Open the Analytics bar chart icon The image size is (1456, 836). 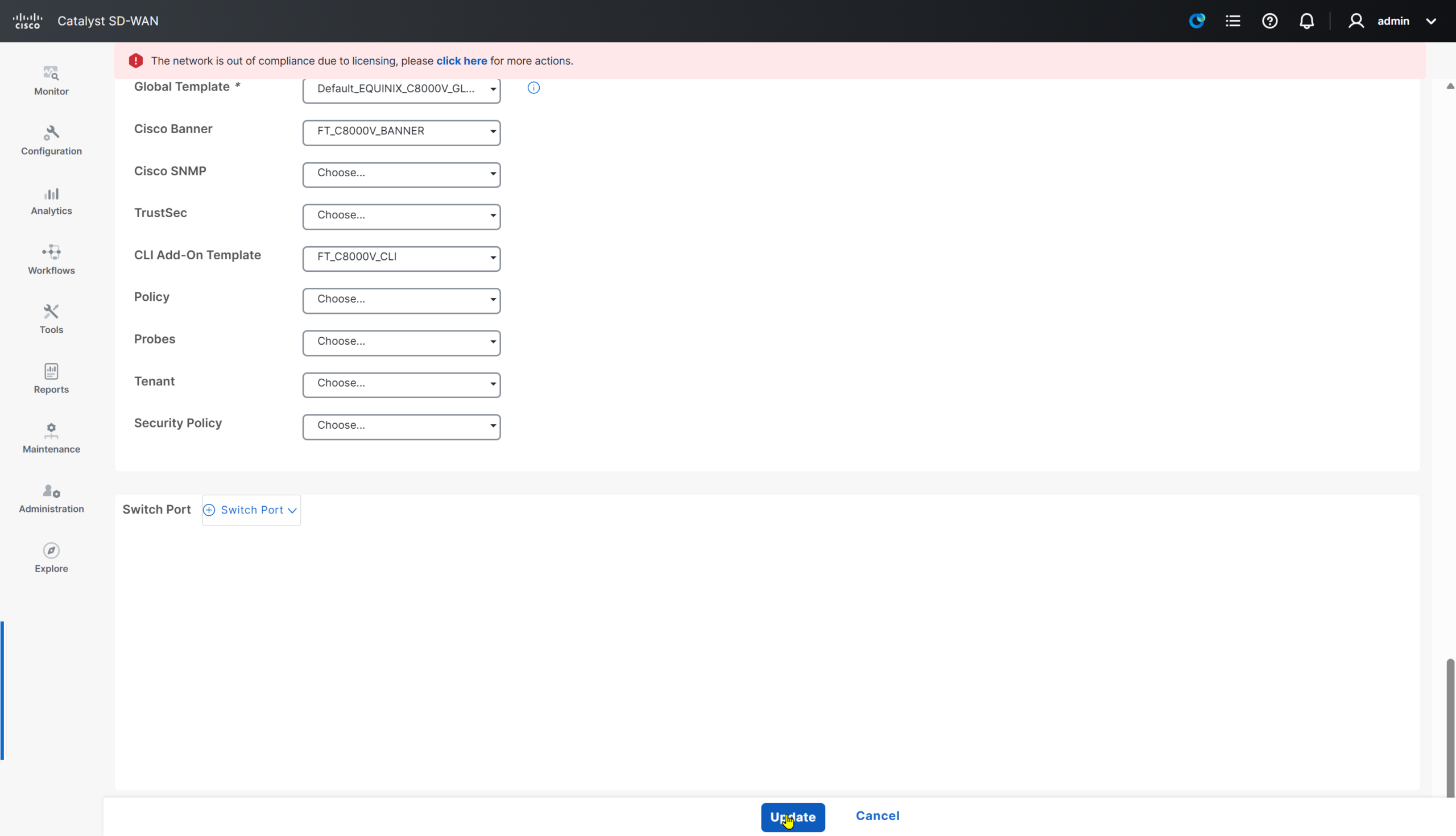point(51,193)
